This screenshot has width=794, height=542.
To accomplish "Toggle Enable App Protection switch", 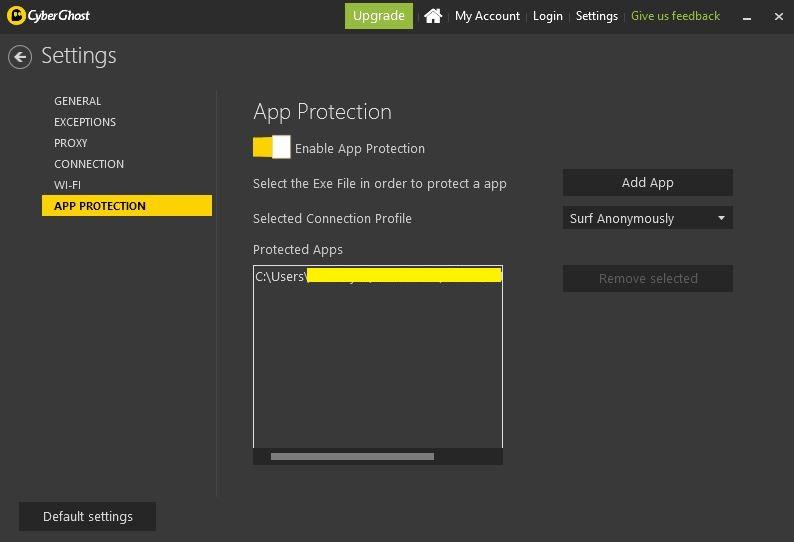I will [x=272, y=147].
